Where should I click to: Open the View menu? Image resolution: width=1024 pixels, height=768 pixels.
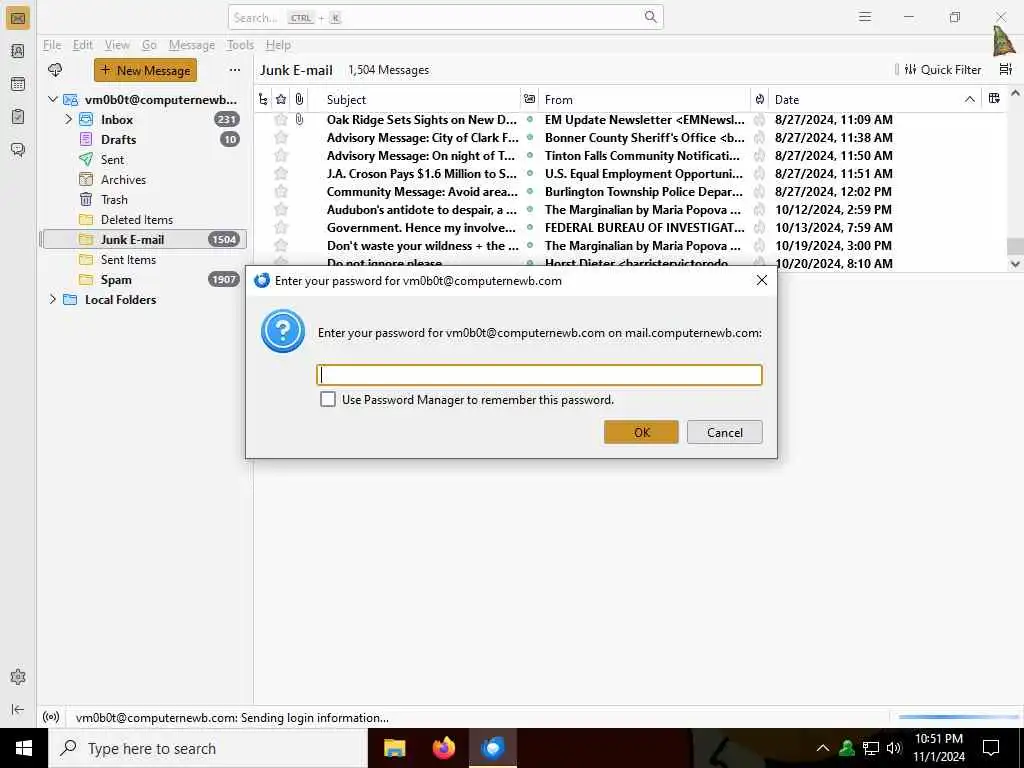(x=117, y=45)
